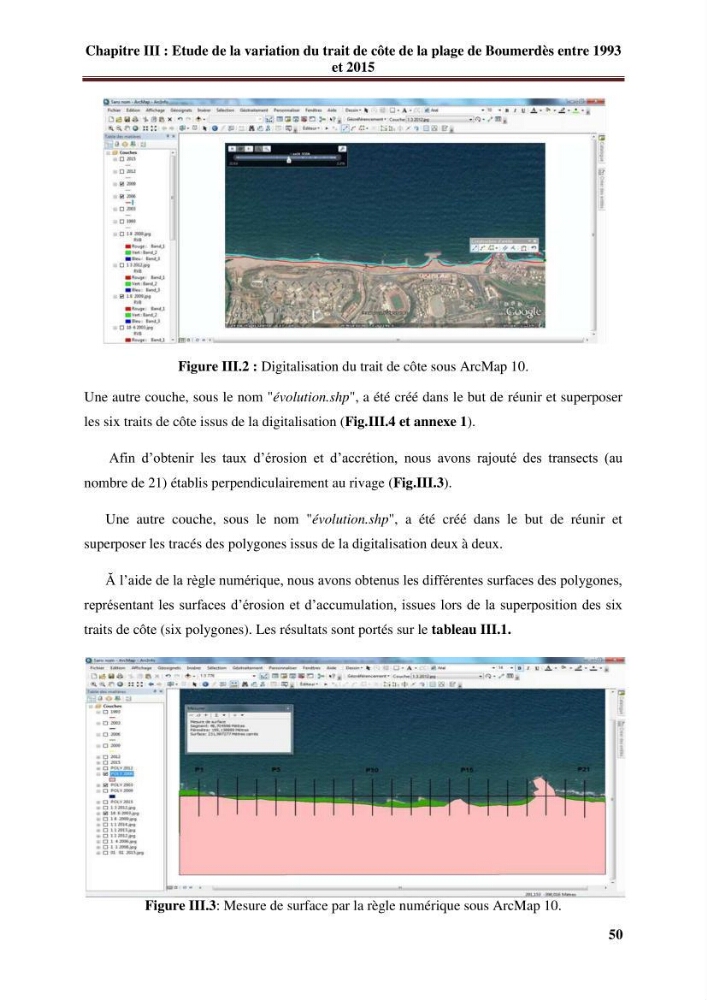
Task: Uncheck 18 6 2003.jpg layer in Figure III.3
Action: [105, 813]
